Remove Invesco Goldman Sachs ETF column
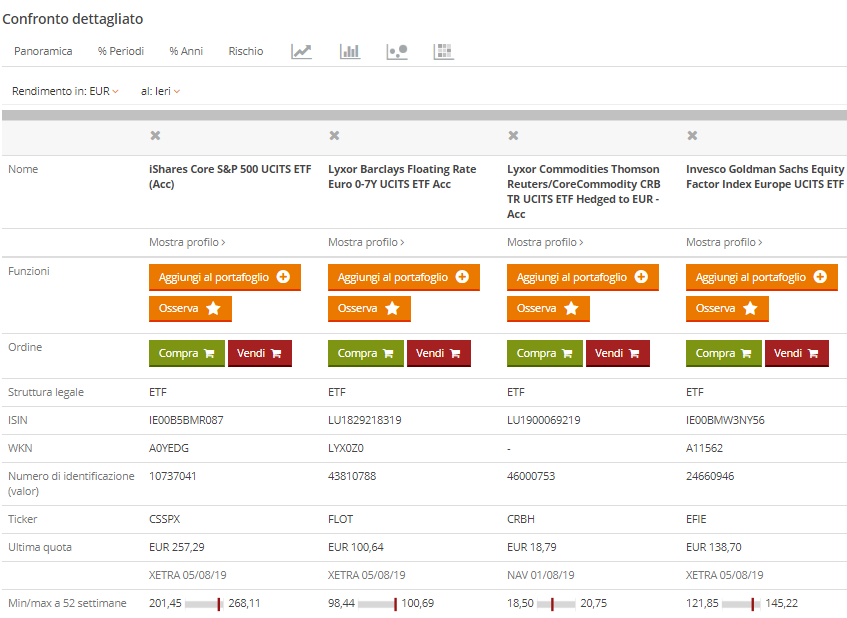 point(692,136)
